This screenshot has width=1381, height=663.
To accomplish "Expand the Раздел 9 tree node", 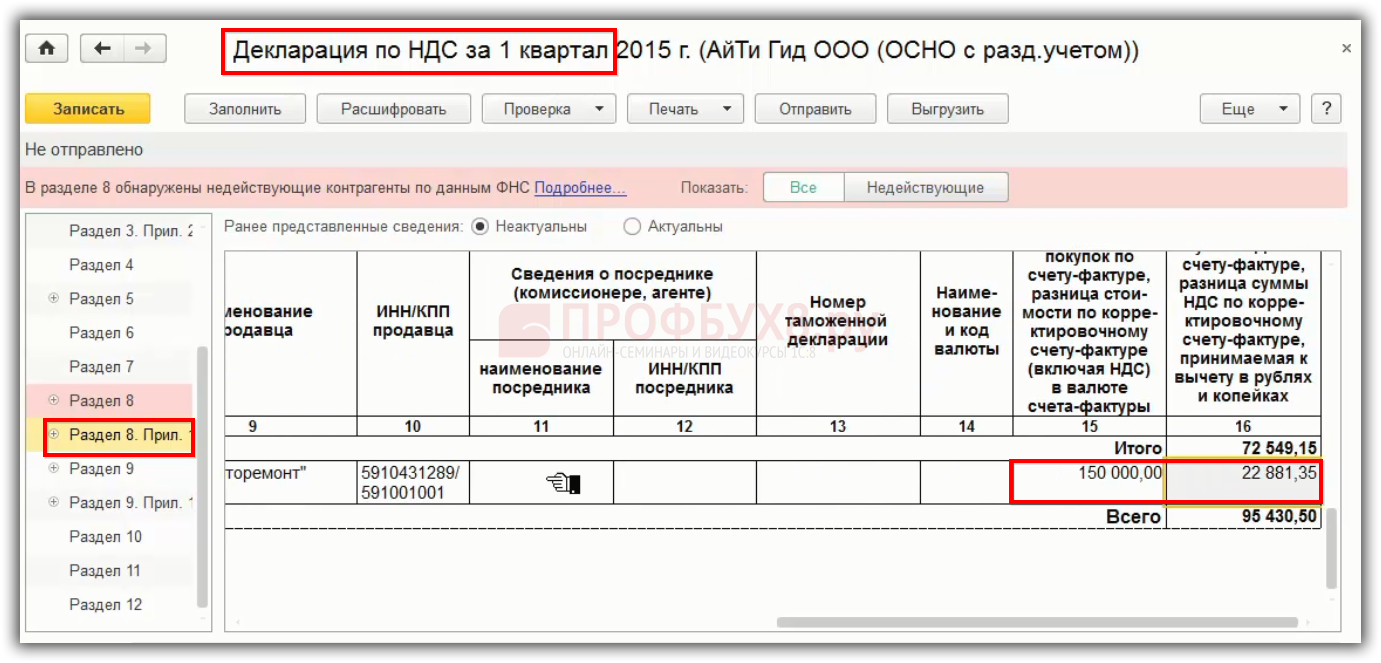I will pyautogui.click(x=54, y=469).
